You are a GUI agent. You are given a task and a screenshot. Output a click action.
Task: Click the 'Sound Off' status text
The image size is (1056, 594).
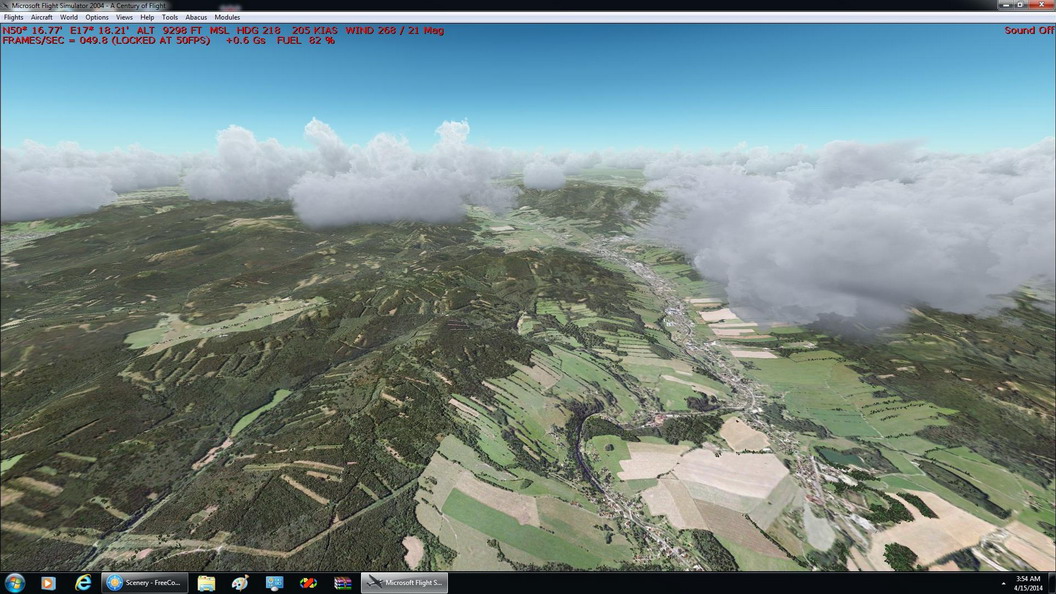tap(1029, 30)
